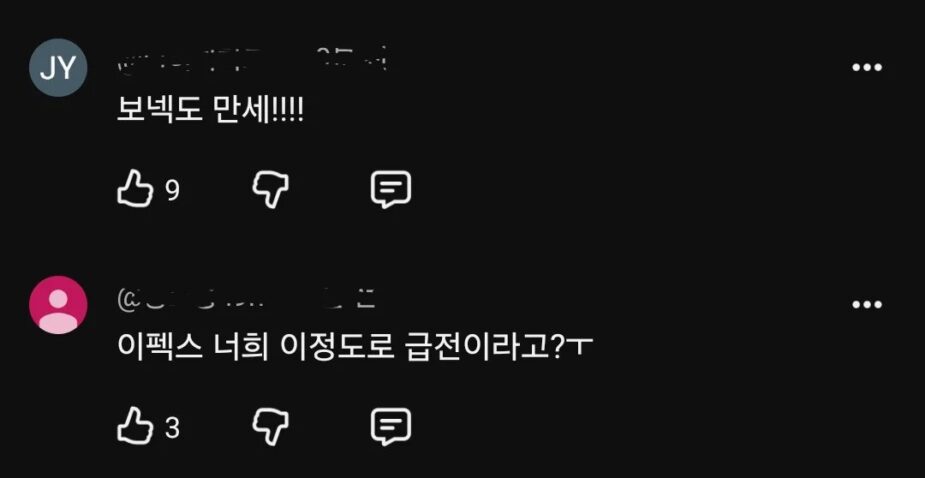The image size is (925, 478).
Task: Select the comment text '보넥도 만세!!!!!'
Action: (x=211, y=110)
